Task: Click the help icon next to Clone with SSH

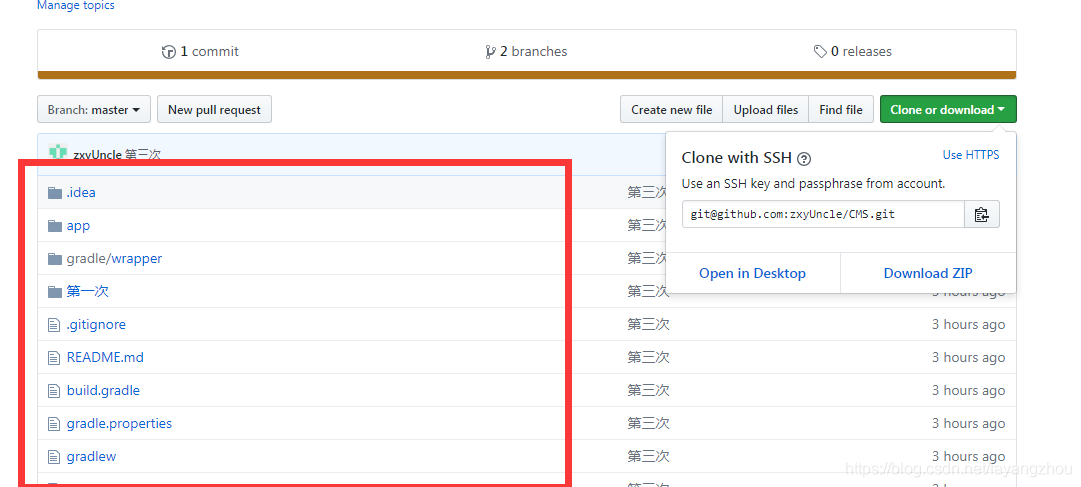Action: coord(804,159)
